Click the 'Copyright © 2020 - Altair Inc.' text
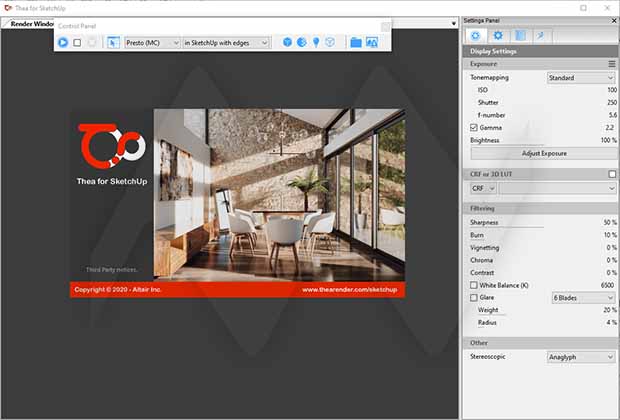Screen dimensions: 620x420 click(118, 289)
